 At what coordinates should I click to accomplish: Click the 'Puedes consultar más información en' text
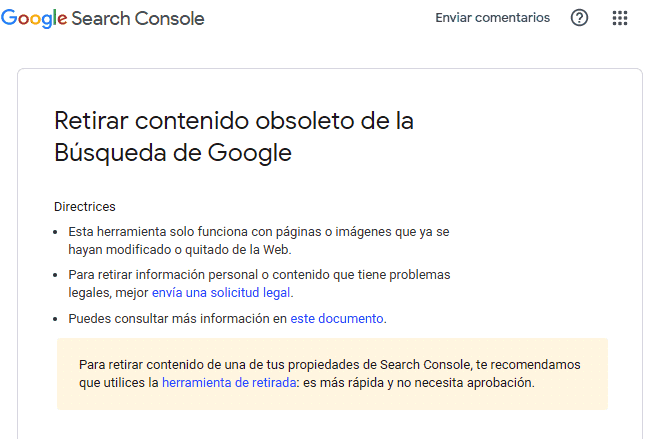(x=178, y=318)
